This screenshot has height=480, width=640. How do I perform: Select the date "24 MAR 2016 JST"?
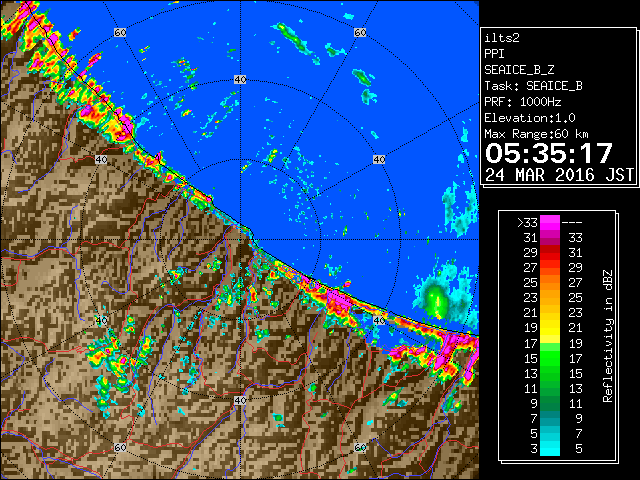559,175
